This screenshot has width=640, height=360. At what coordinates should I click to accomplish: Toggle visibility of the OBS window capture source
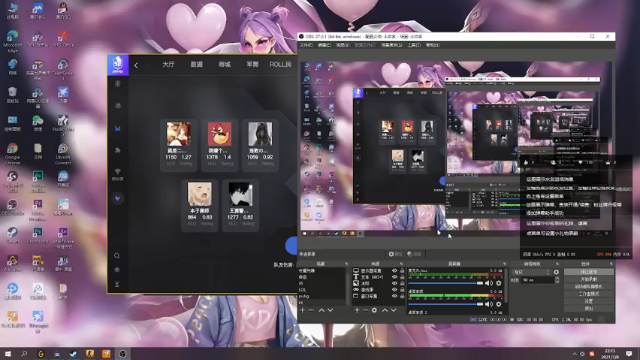click(395, 296)
